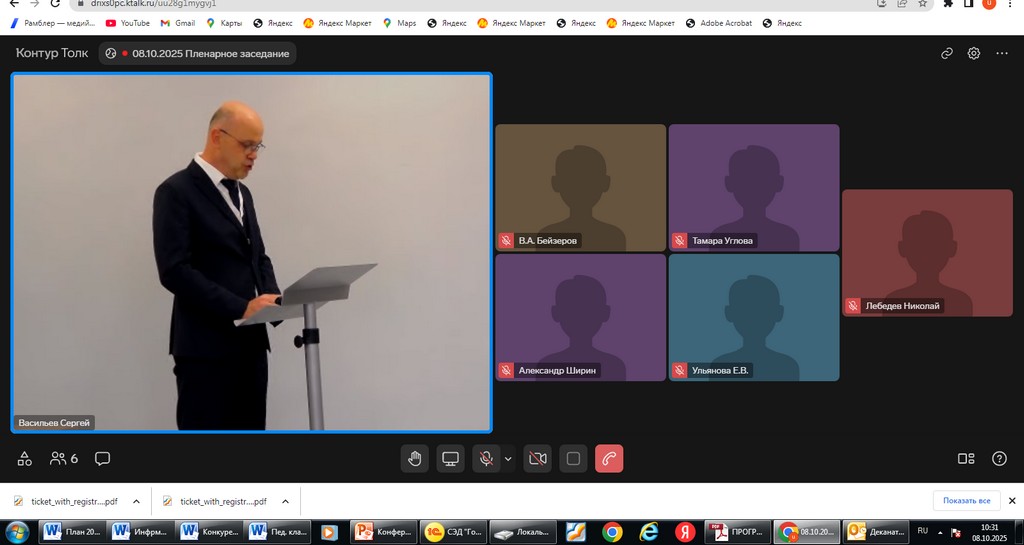Toggle the microphone mute button

(x=486, y=459)
